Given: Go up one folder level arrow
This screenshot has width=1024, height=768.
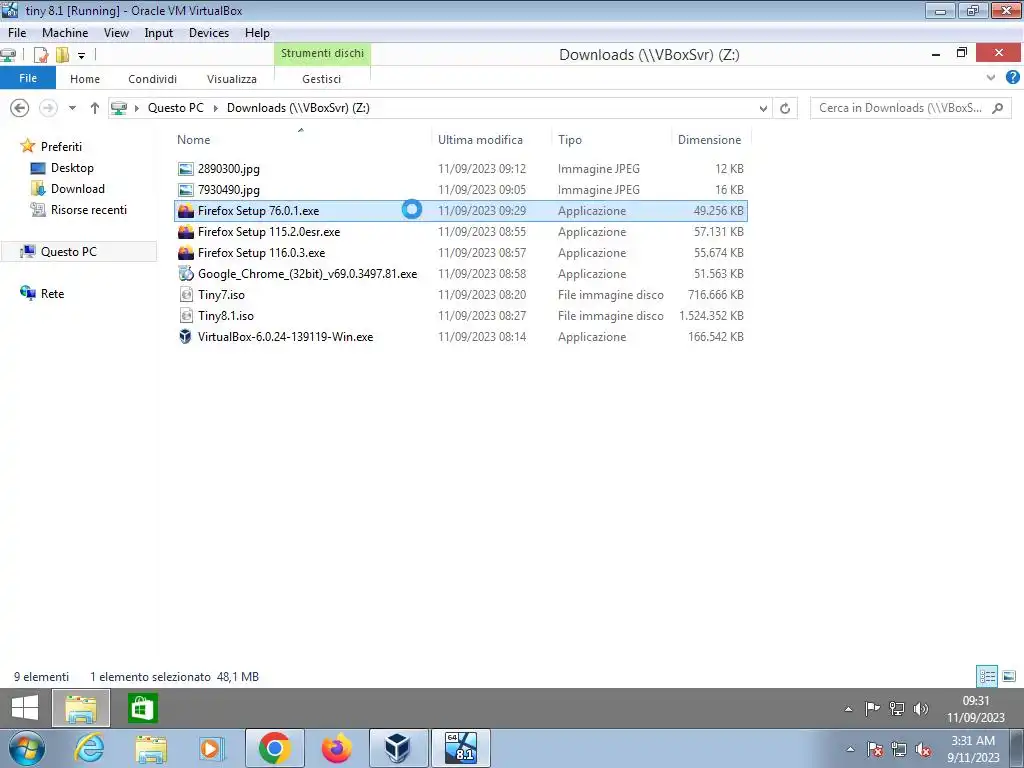Looking at the screenshot, I should tap(95, 108).
